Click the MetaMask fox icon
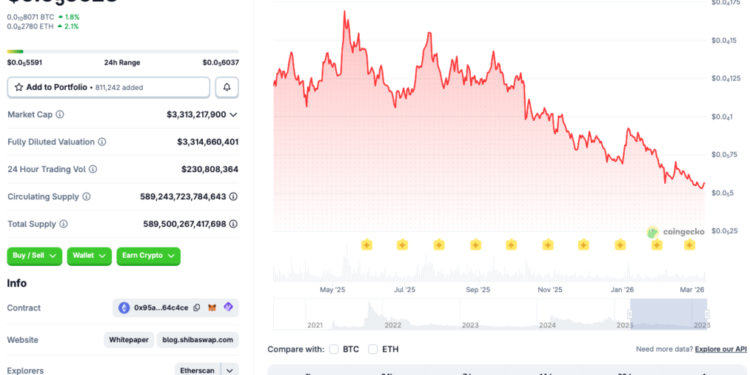The image size is (750, 375). point(212,308)
